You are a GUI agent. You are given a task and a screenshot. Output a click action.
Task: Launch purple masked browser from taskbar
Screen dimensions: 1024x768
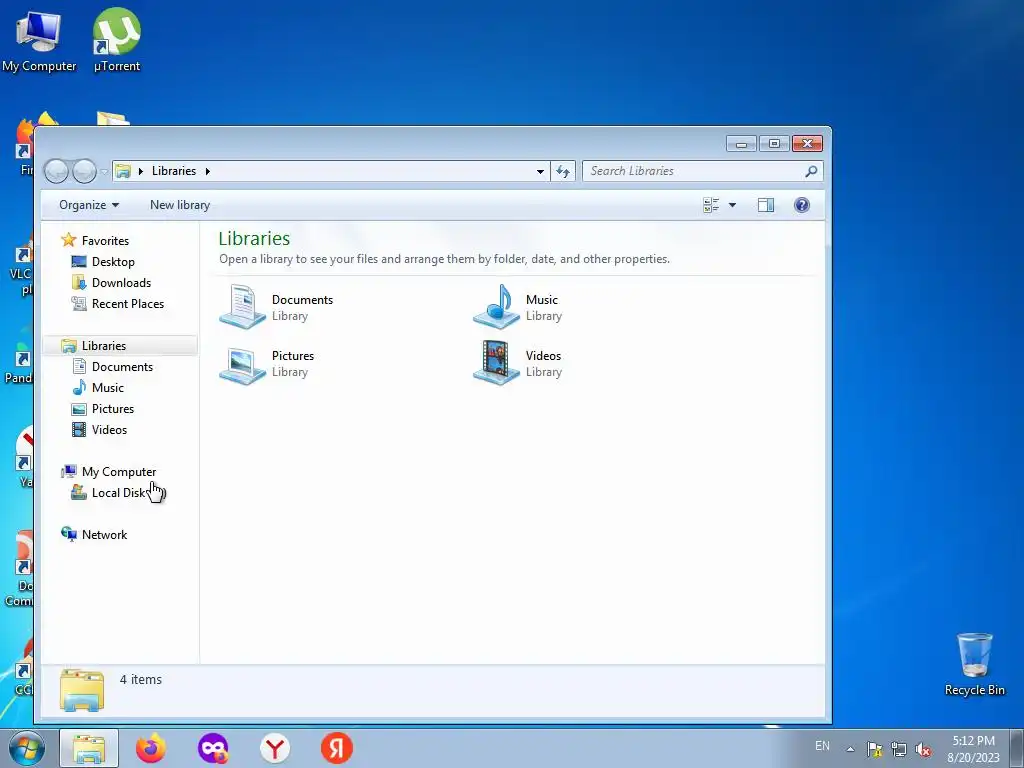click(213, 748)
